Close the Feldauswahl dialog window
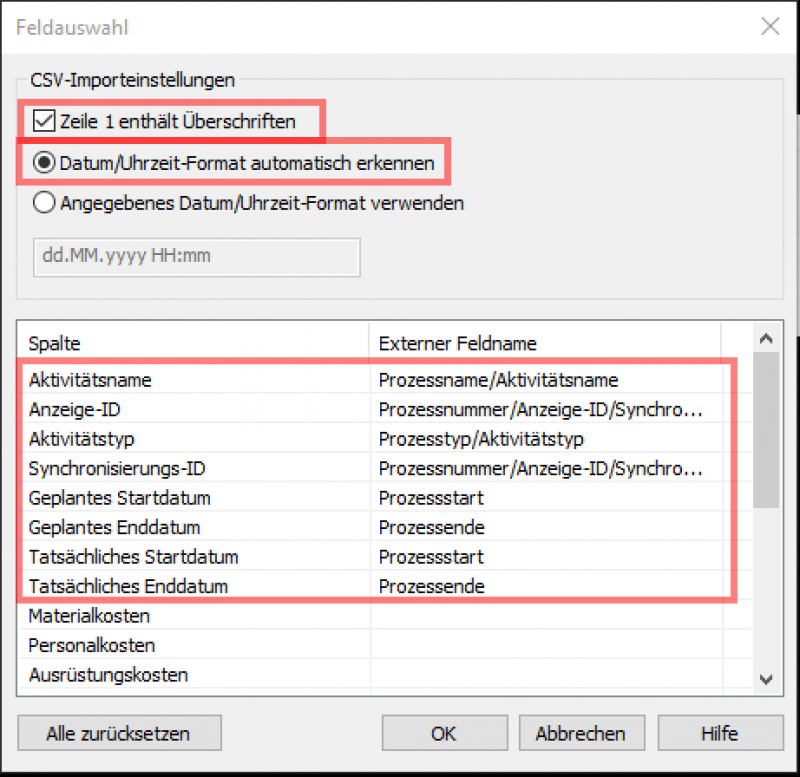This screenshot has width=800, height=777. click(770, 27)
